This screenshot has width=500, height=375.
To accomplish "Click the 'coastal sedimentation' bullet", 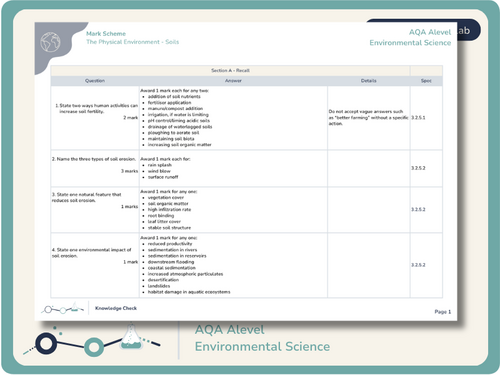I will coord(172,268).
